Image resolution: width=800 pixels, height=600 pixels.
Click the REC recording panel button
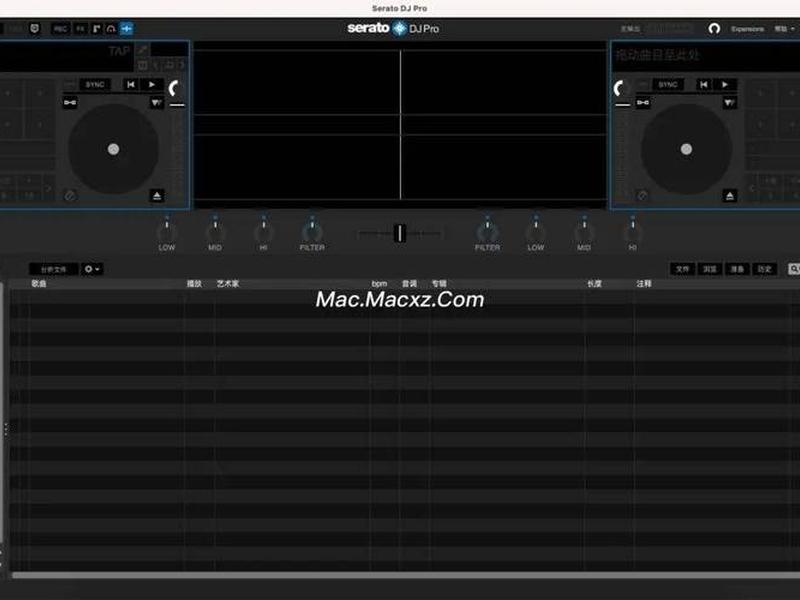[x=60, y=29]
